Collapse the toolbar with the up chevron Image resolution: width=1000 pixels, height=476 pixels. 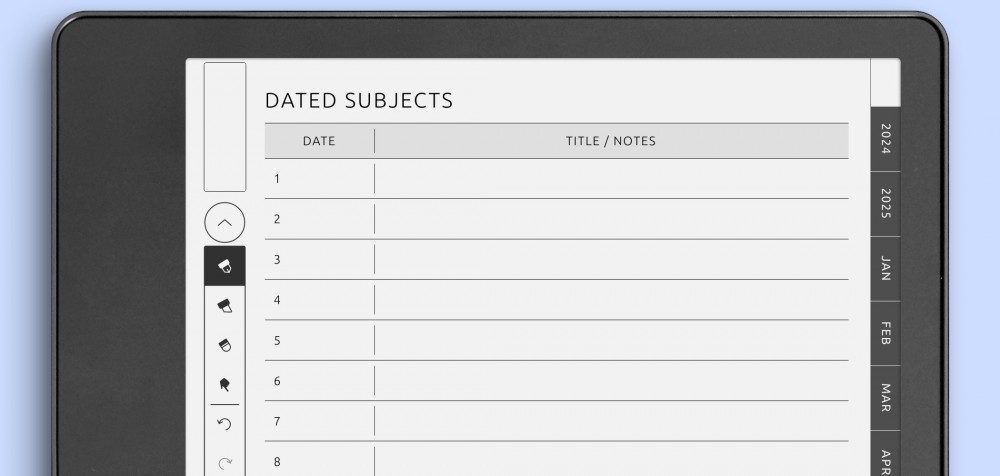pyautogui.click(x=224, y=223)
